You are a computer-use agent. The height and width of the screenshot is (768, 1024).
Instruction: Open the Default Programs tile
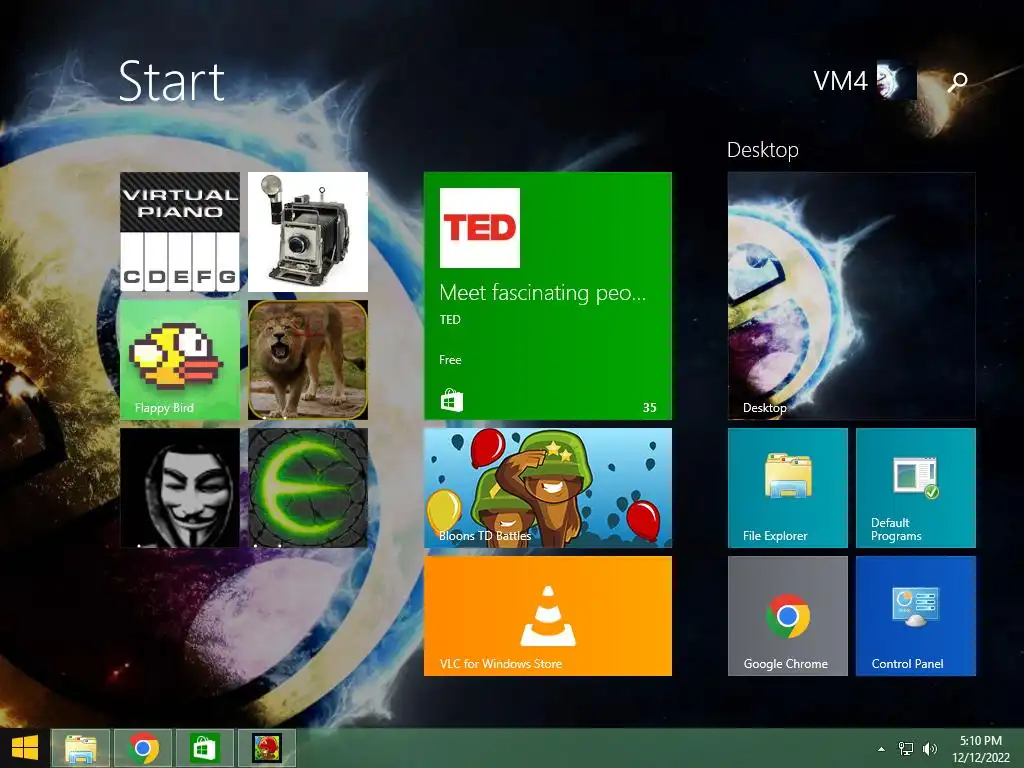[x=916, y=488]
